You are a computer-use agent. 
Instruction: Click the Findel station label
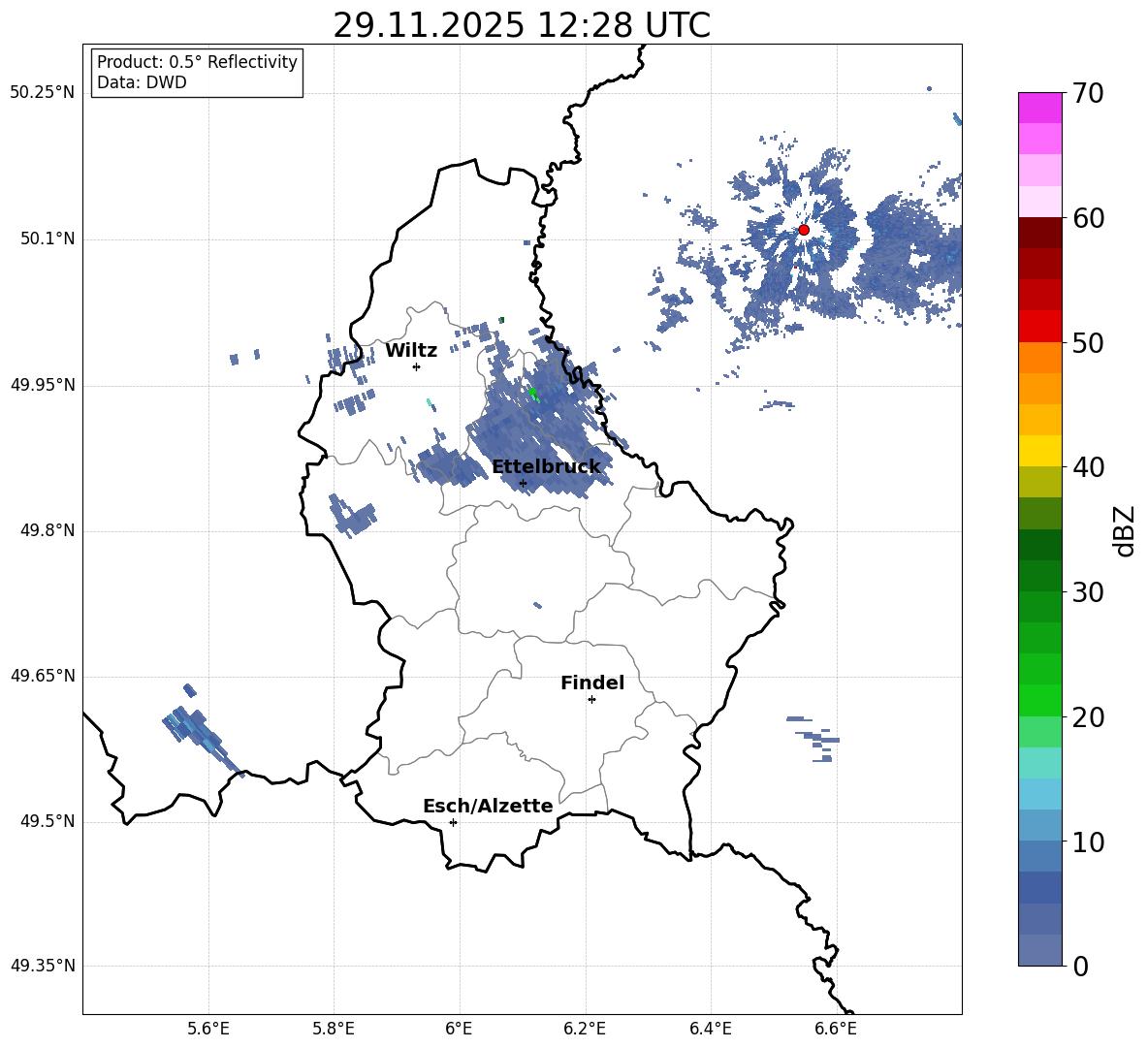pyautogui.click(x=592, y=683)
